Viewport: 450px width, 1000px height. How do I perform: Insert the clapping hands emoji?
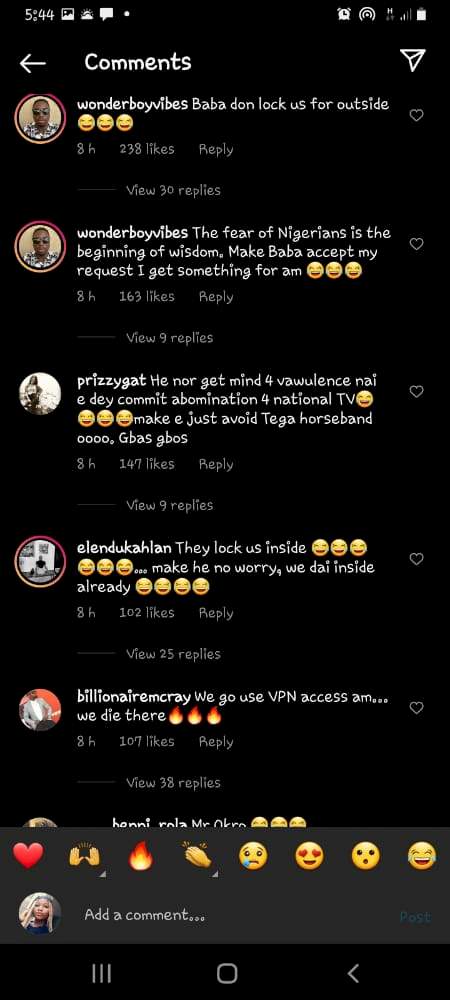coord(197,856)
